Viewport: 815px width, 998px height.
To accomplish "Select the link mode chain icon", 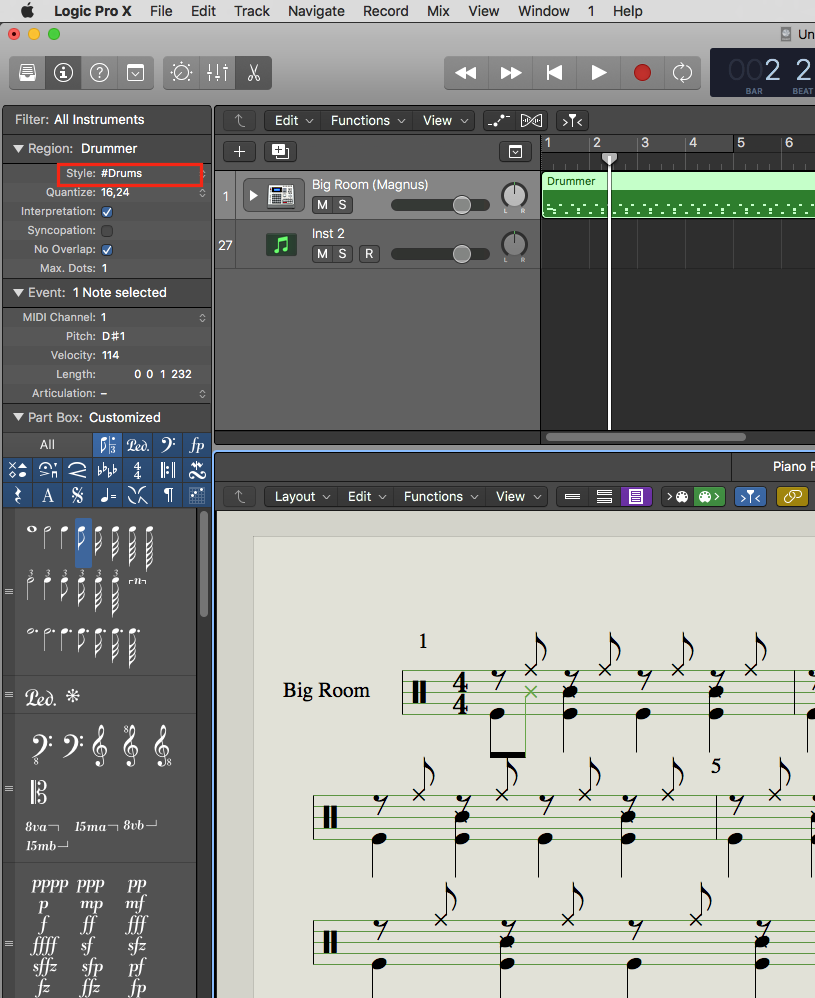I will tap(792, 496).
